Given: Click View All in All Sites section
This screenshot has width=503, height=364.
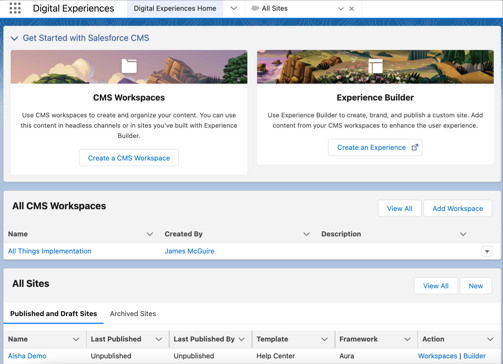Looking at the screenshot, I should pos(436,286).
